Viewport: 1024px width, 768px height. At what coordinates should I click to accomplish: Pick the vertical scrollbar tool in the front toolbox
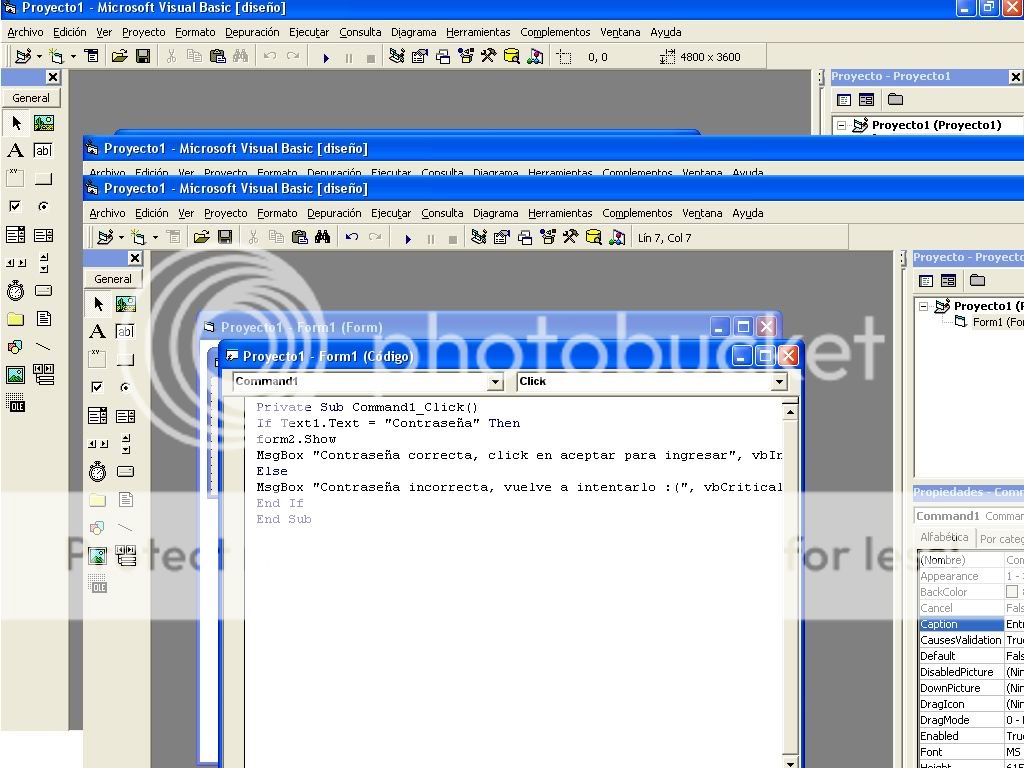125,444
